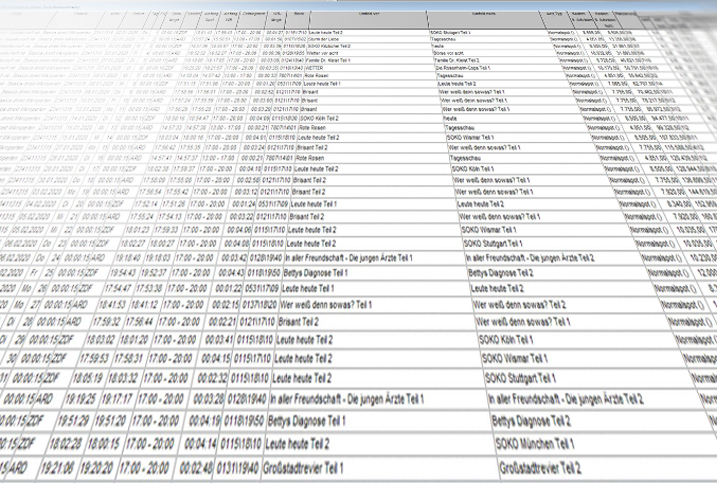Click the time cell 18:01:20
Viewport: 717px width, 483px height.
(x=133, y=340)
